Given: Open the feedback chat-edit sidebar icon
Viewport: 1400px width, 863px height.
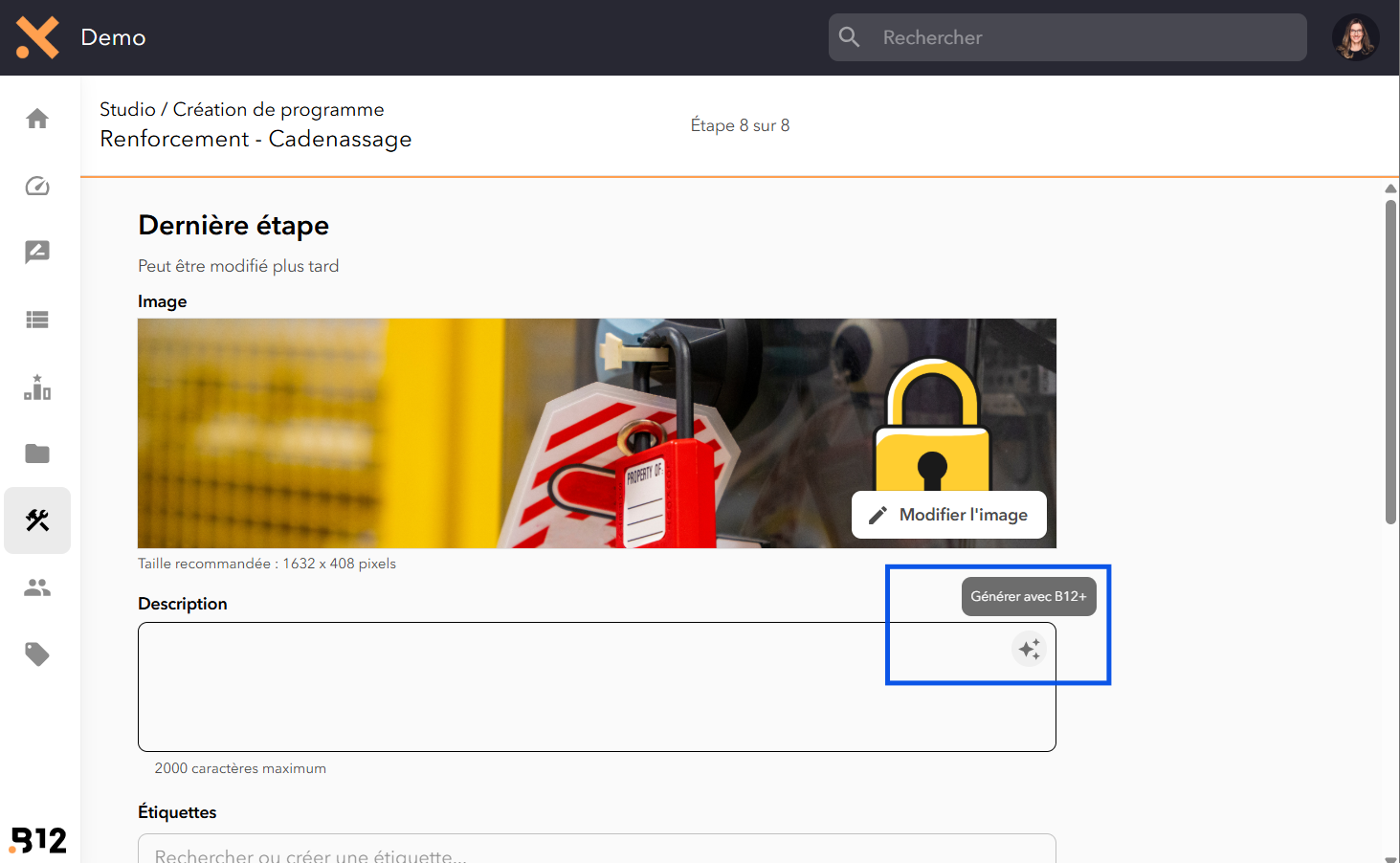Looking at the screenshot, I should (x=37, y=252).
